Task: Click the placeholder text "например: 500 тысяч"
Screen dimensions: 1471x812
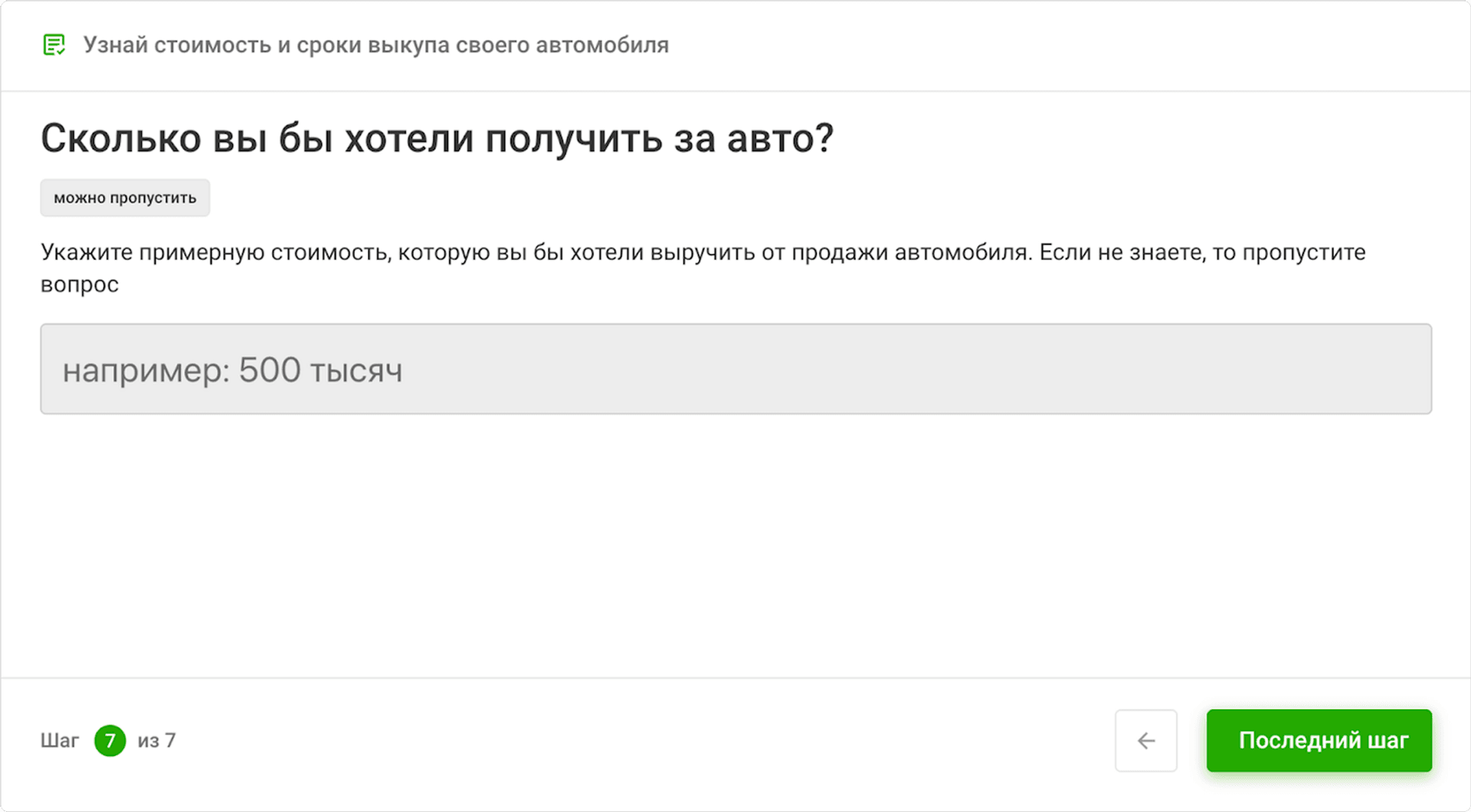Action: (232, 371)
